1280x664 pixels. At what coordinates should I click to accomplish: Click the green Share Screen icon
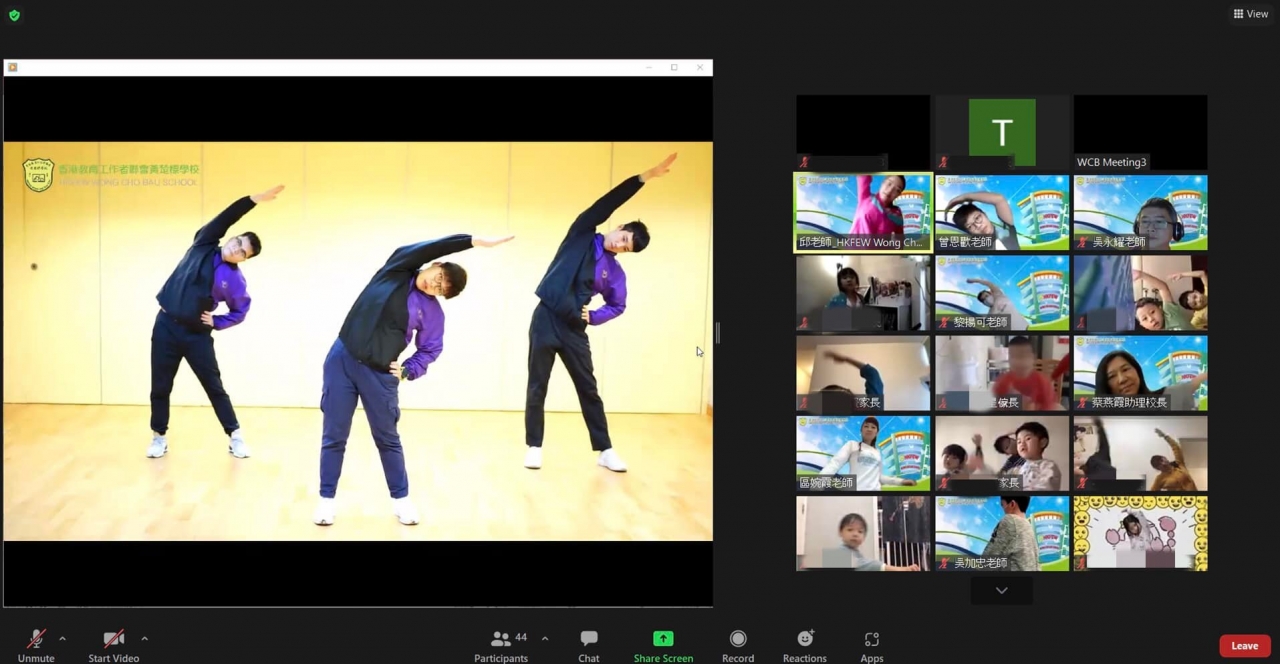(x=663, y=639)
